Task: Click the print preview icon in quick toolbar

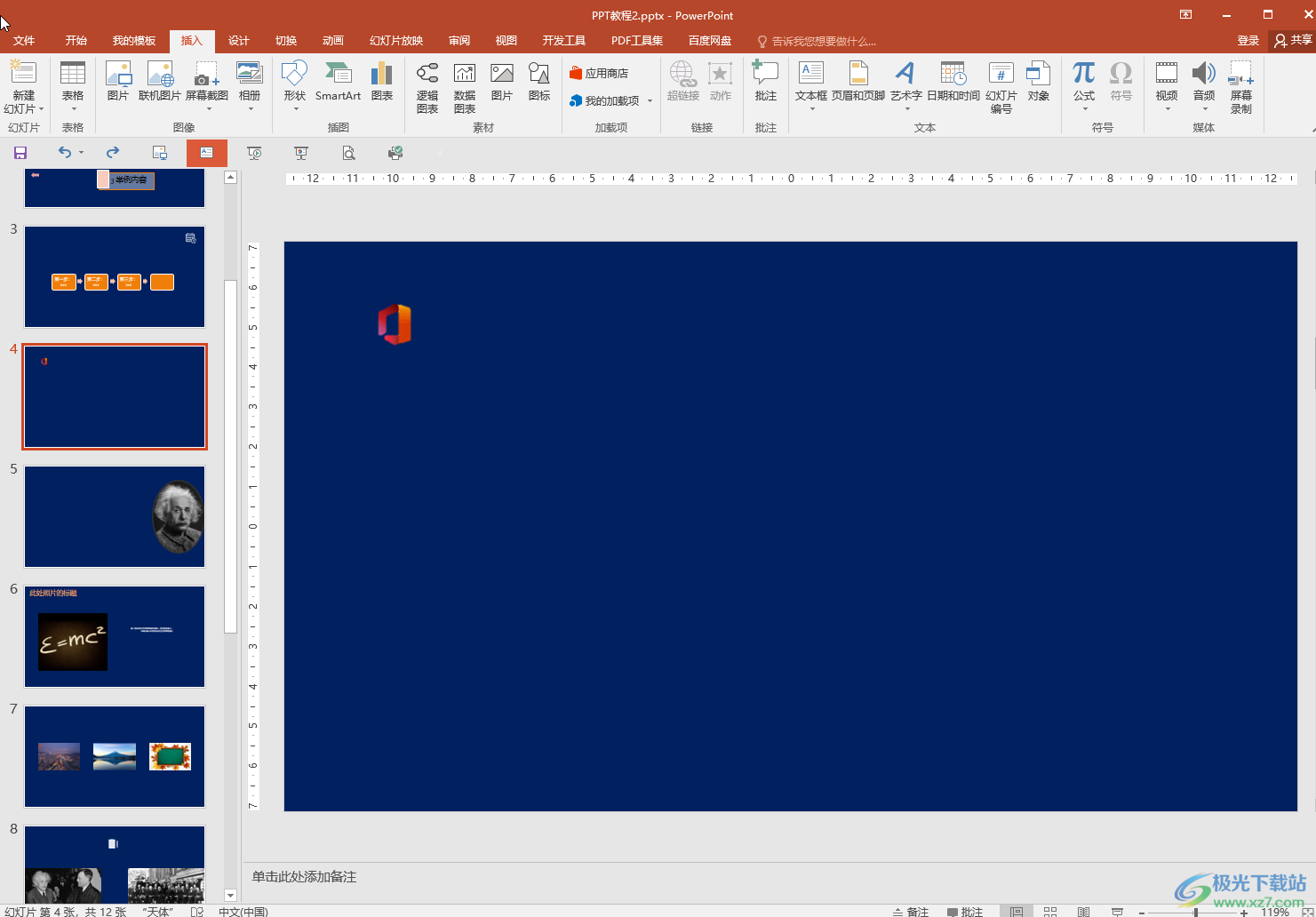Action: (x=348, y=153)
